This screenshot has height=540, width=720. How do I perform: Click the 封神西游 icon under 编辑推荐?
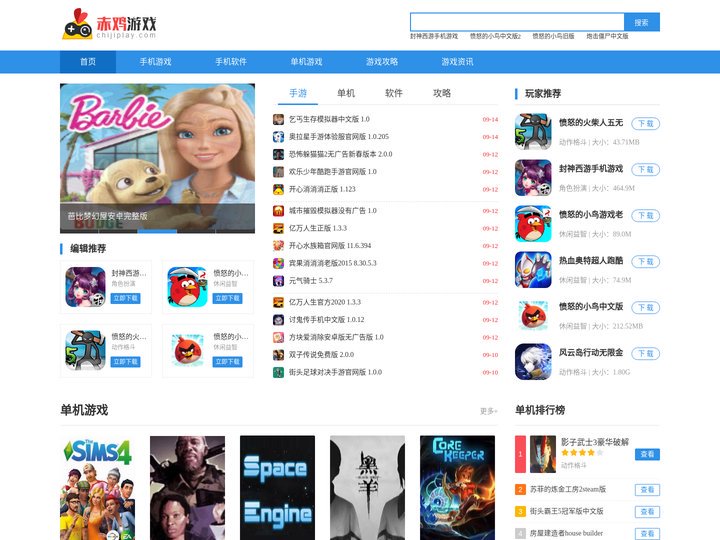(85, 287)
